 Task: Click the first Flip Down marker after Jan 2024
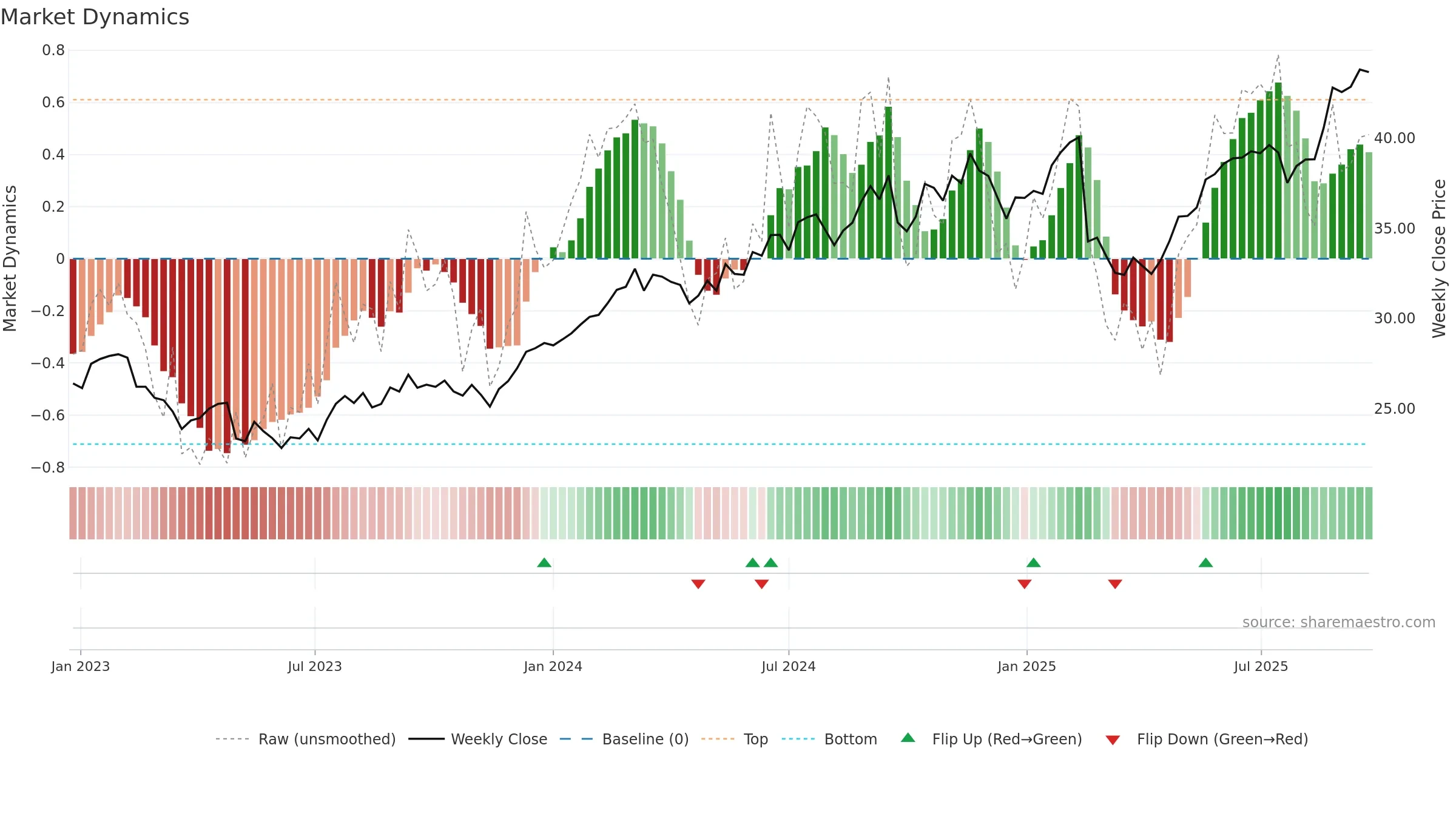[x=698, y=584]
